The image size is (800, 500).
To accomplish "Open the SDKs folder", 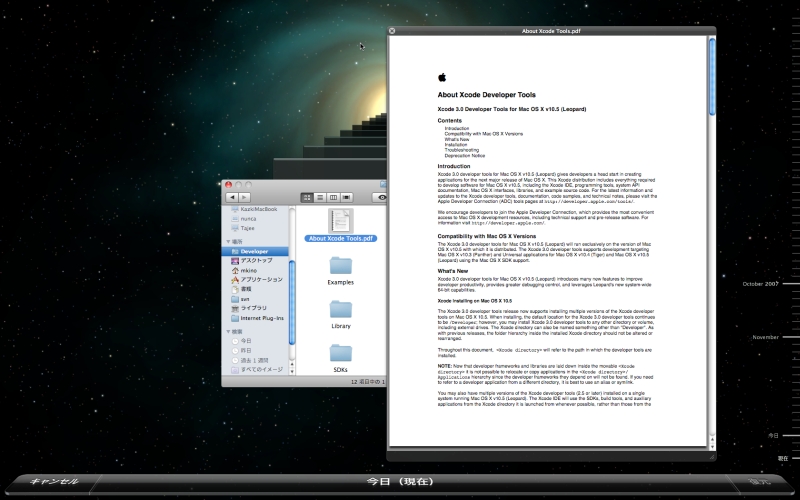I will pyautogui.click(x=340, y=355).
